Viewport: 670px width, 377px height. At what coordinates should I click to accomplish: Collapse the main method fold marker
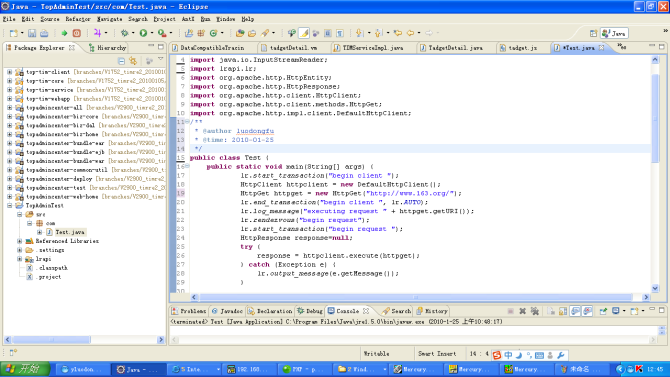(187, 166)
